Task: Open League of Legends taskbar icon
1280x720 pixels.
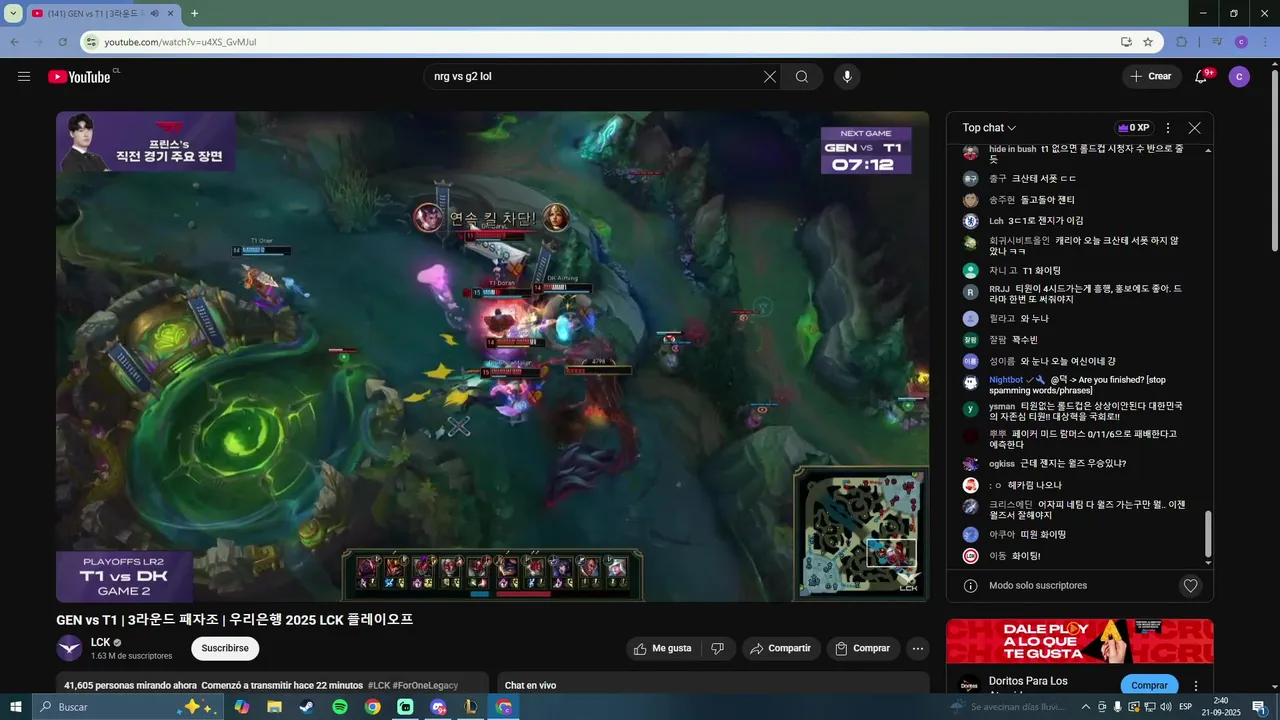Action: [x=471, y=707]
